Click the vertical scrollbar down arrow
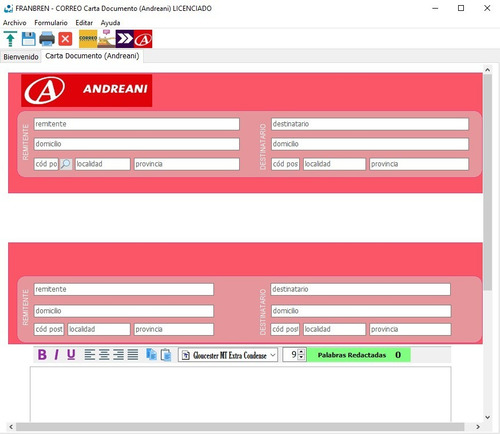Viewport: 500px width, 434px height. tap(487, 417)
